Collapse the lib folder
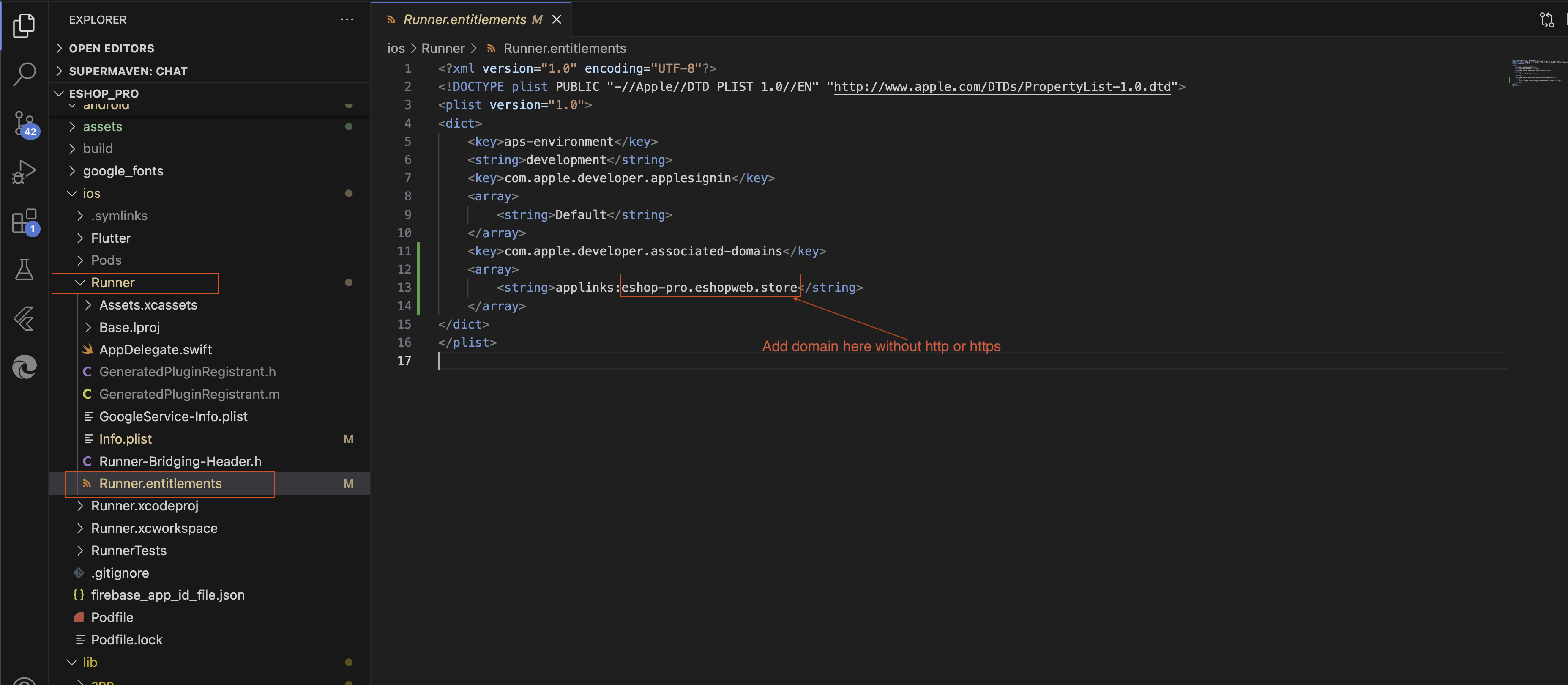1568x685 pixels. [x=209, y=663]
